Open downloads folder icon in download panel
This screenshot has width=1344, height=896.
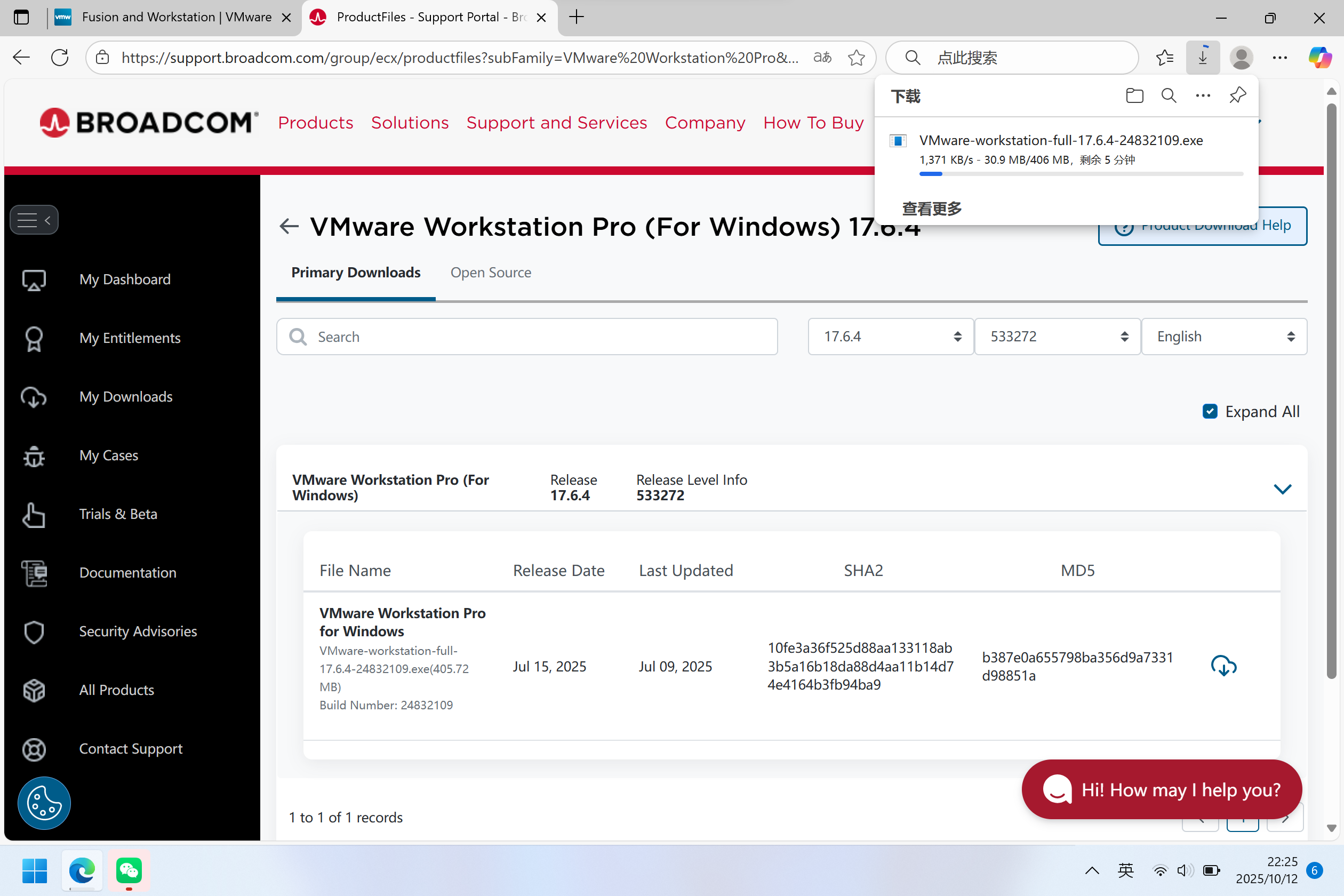click(x=1134, y=95)
